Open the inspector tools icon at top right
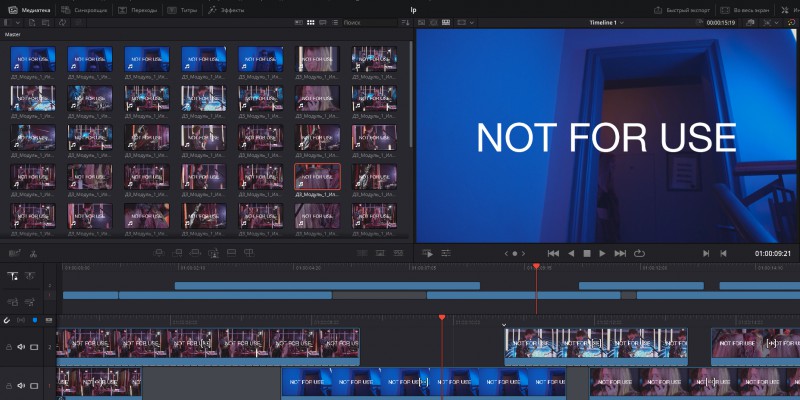 point(785,10)
